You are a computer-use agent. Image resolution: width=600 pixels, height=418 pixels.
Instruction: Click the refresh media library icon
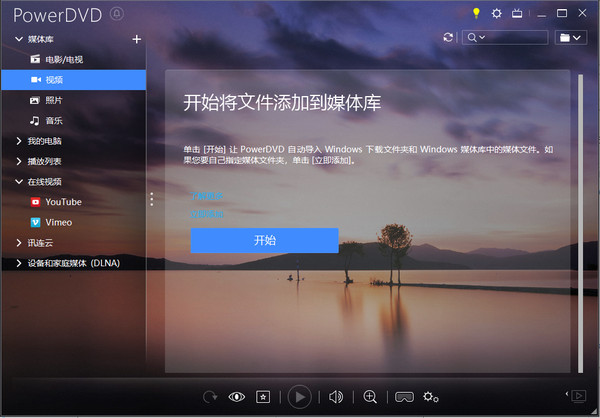point(448,38)
